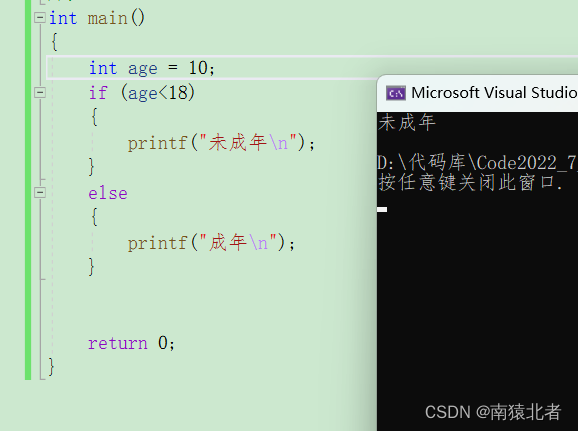The image size is (578, 431).
Task: Click the Microsoft Visual Studio console title
Action: point(494,93)
